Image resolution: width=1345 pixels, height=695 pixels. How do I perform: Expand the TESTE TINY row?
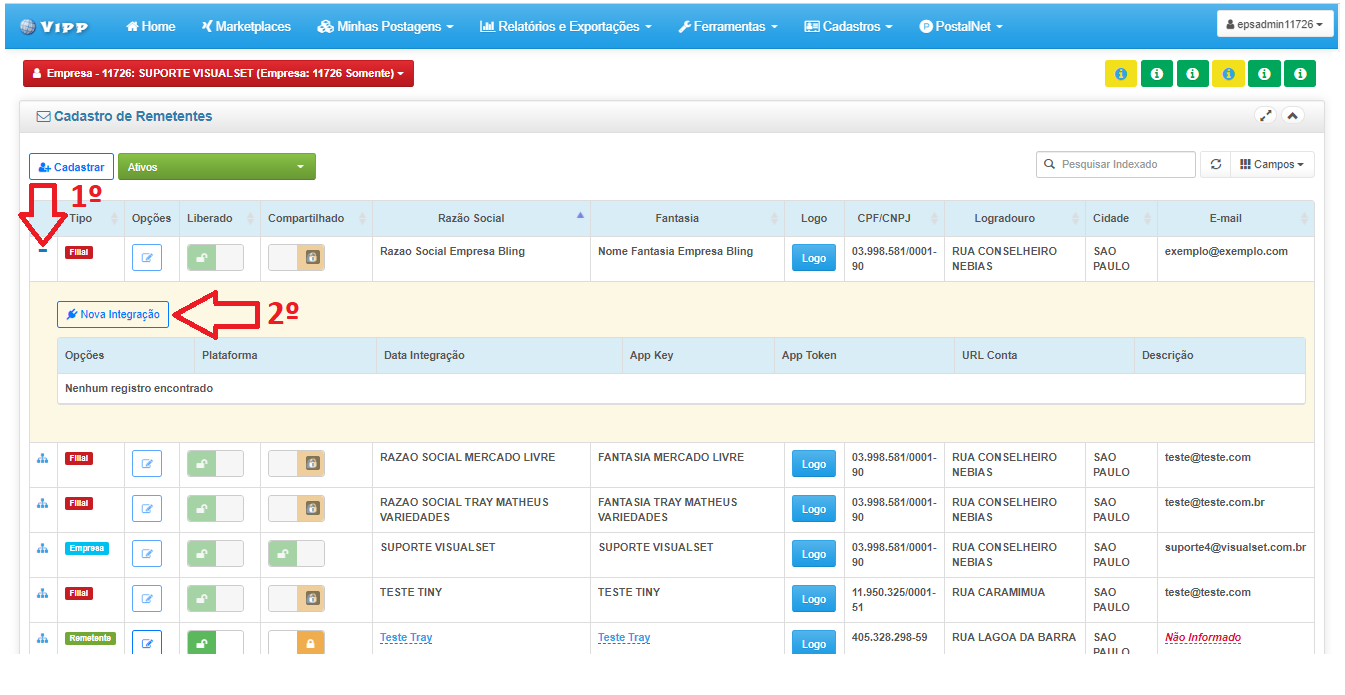42,593
